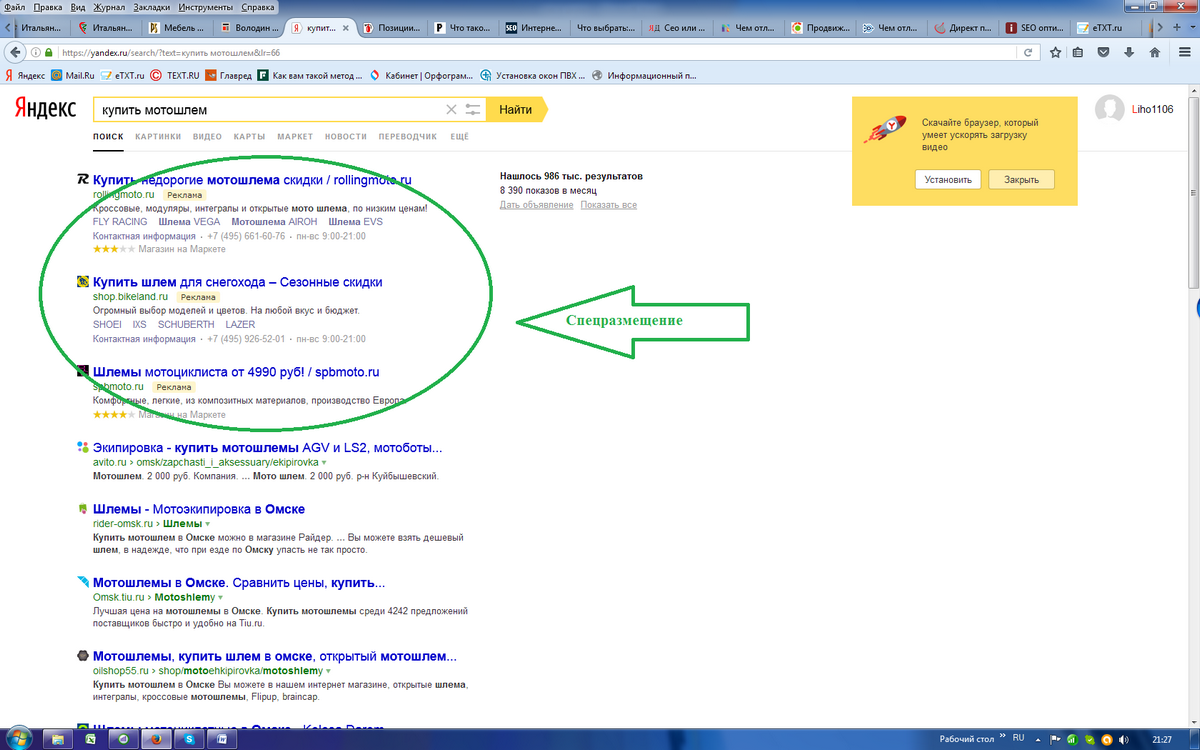Image resolution: width=1200 pixels, height=750 pixels.
Task: Go to the home page icon
Action: coord(1155,52)
